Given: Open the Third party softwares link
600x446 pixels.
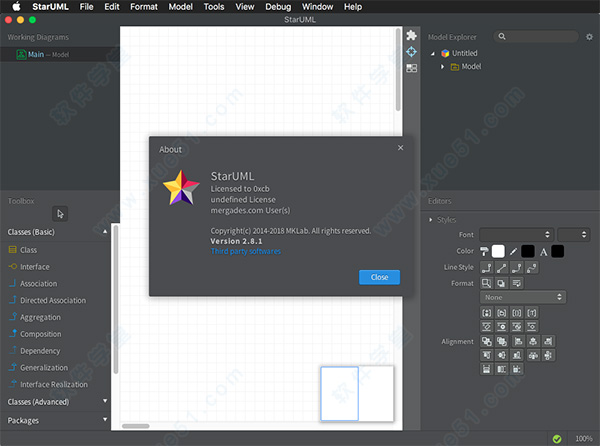Looking at the screenshot, I should [x=246, y=251].
